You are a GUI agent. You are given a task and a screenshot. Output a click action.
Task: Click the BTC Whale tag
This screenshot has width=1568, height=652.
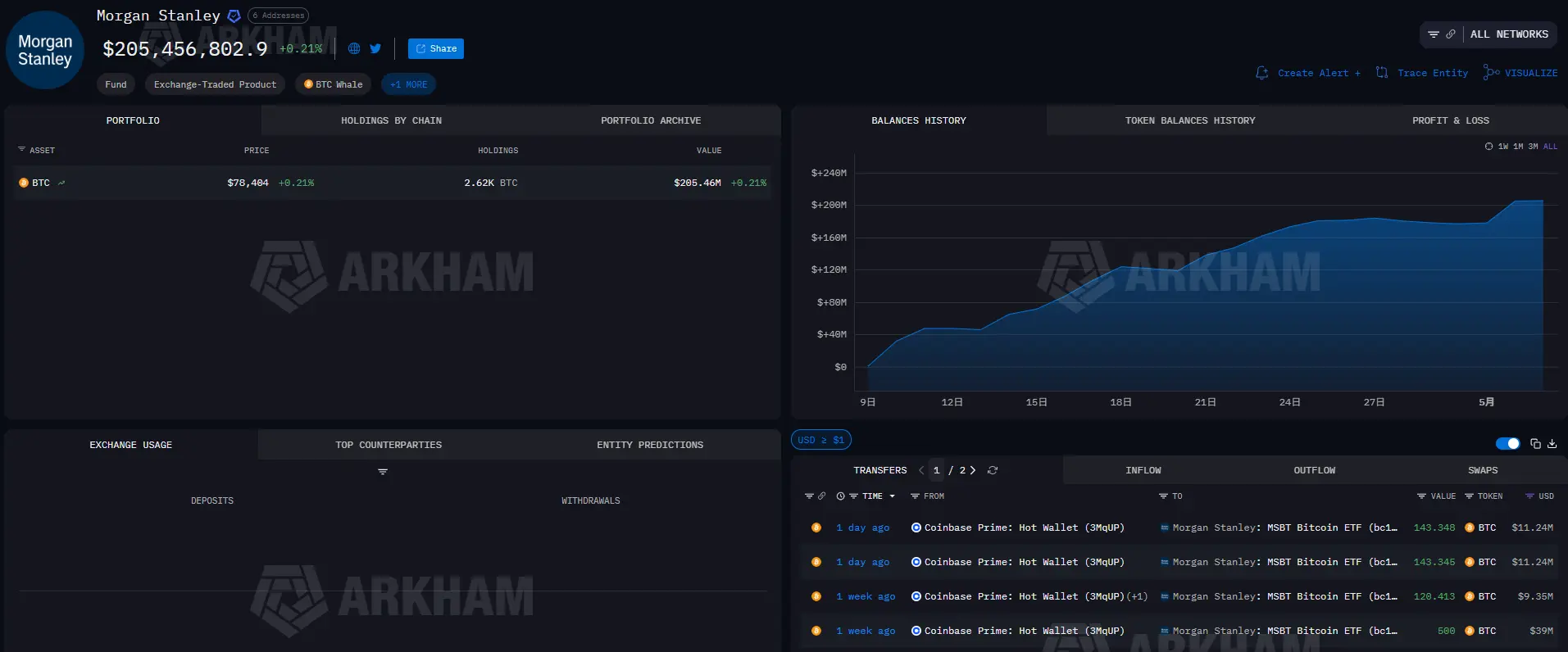[333, 84]
